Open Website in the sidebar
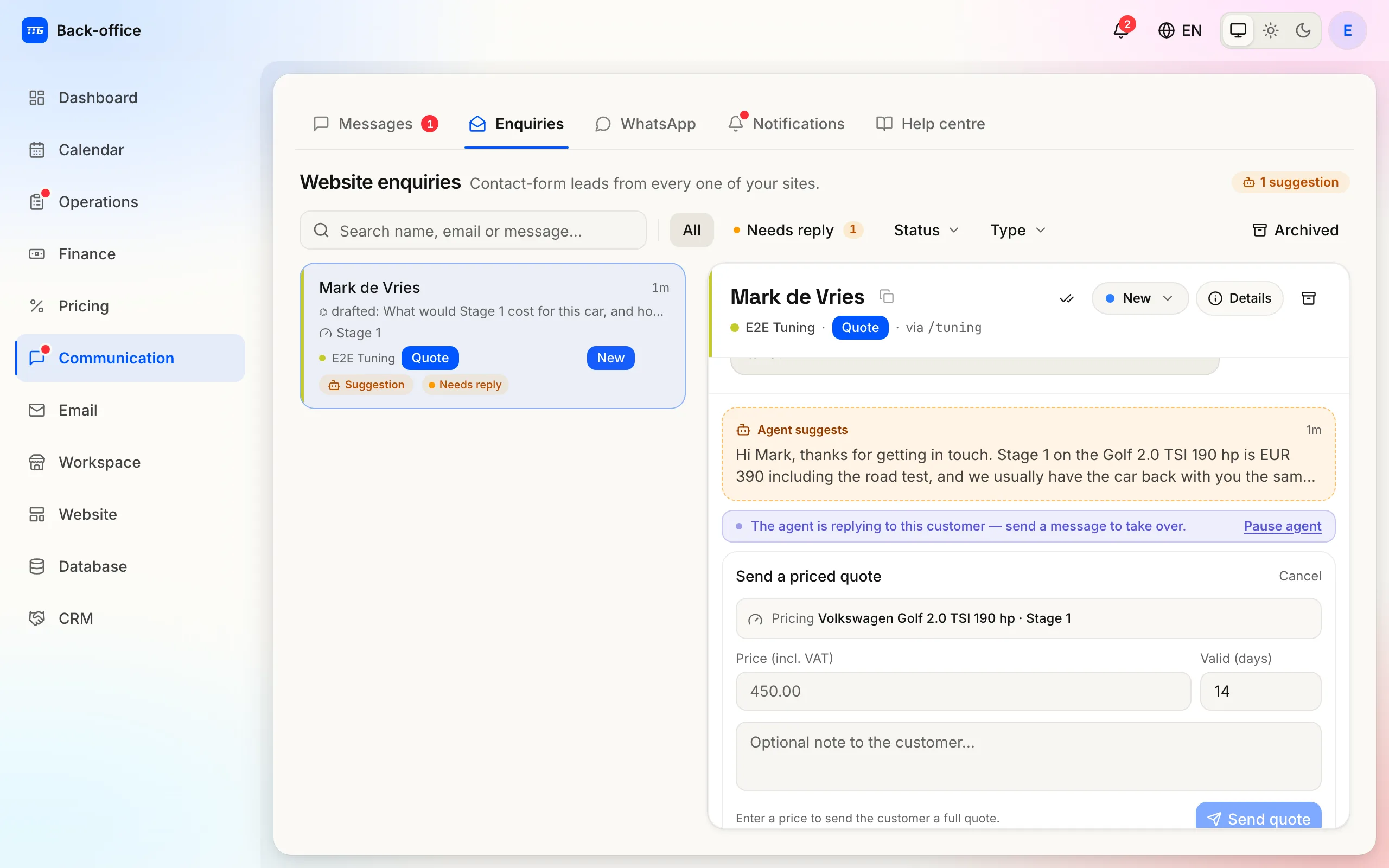This screenshot has width=1389, height=868. click(130, 514)
